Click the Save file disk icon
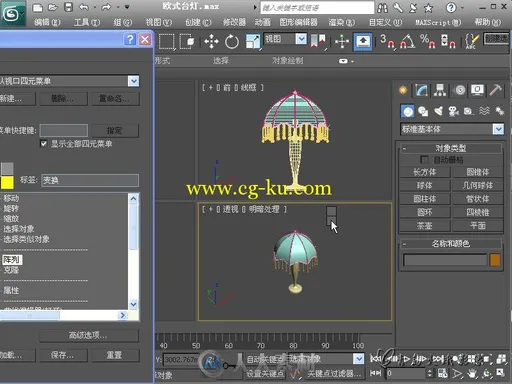The image size is (512, 384). (68, 7)
